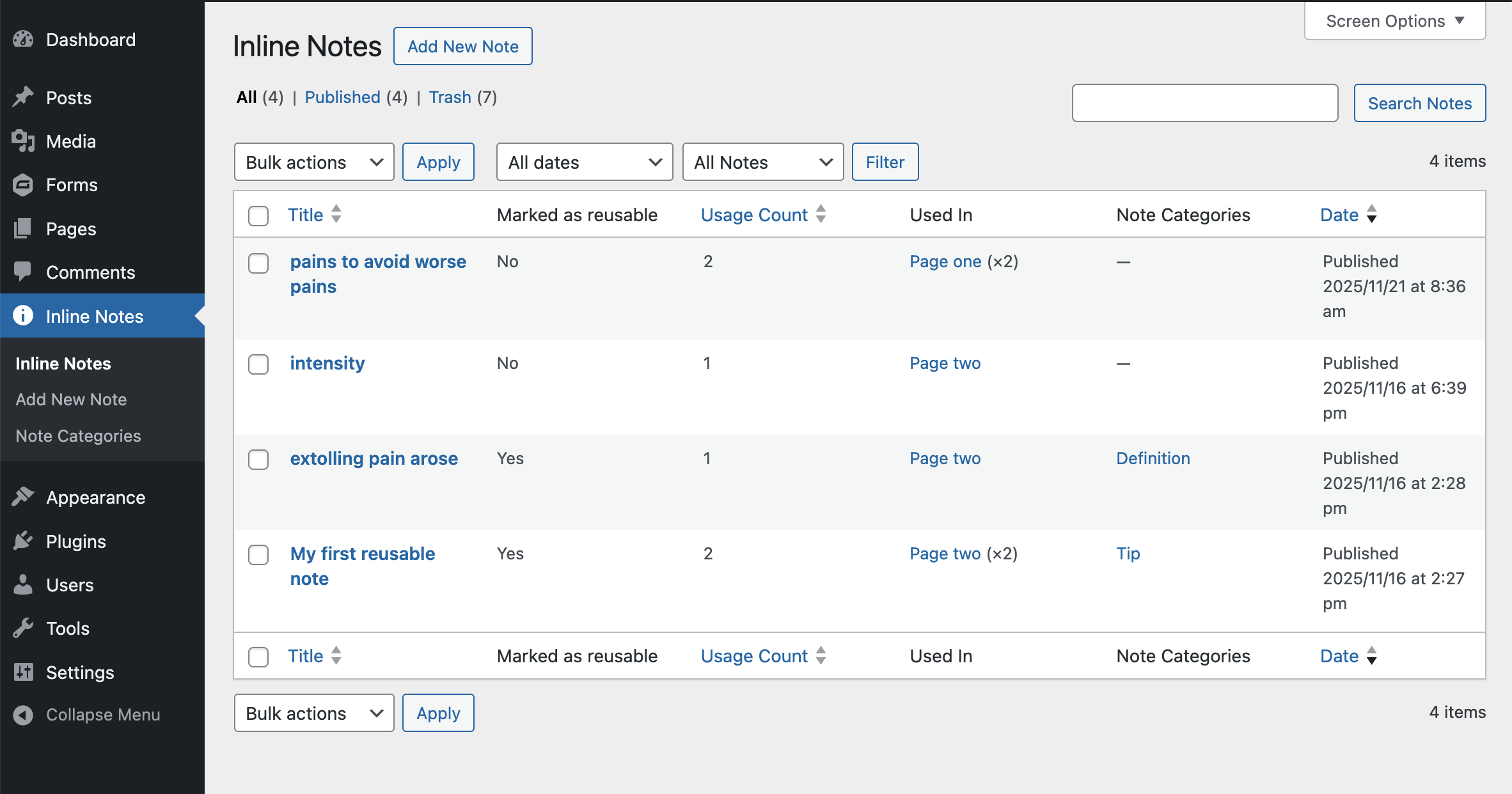This screenshot has height=794, width=1512.
Task: Select the Appearance paintbrush icon
Action: point(24,497)
